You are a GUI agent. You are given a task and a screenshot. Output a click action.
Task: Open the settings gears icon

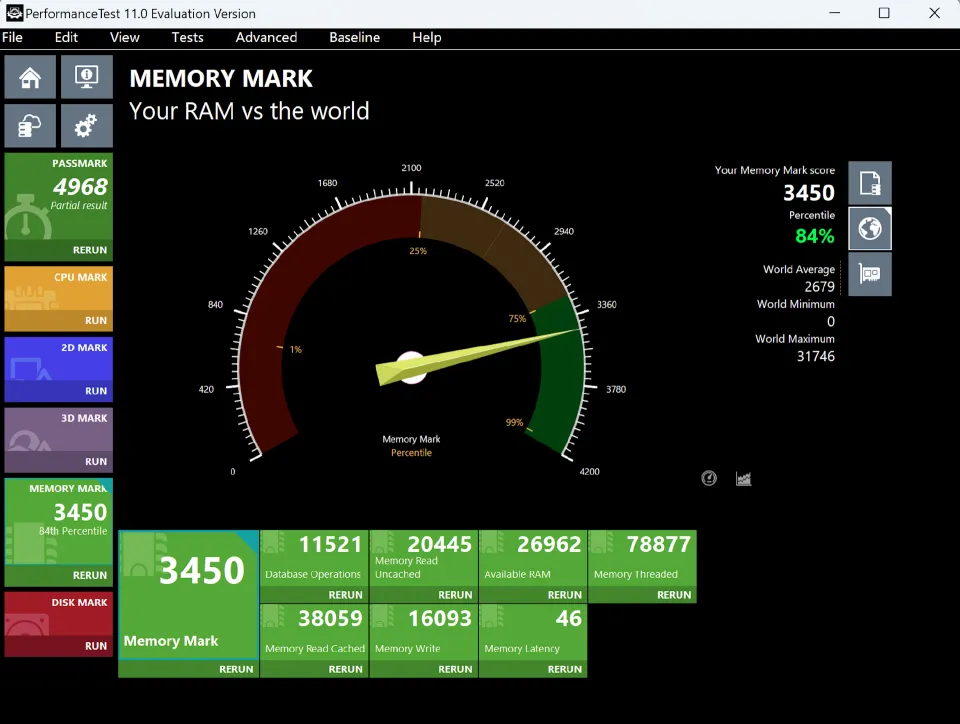coord(86,126)
